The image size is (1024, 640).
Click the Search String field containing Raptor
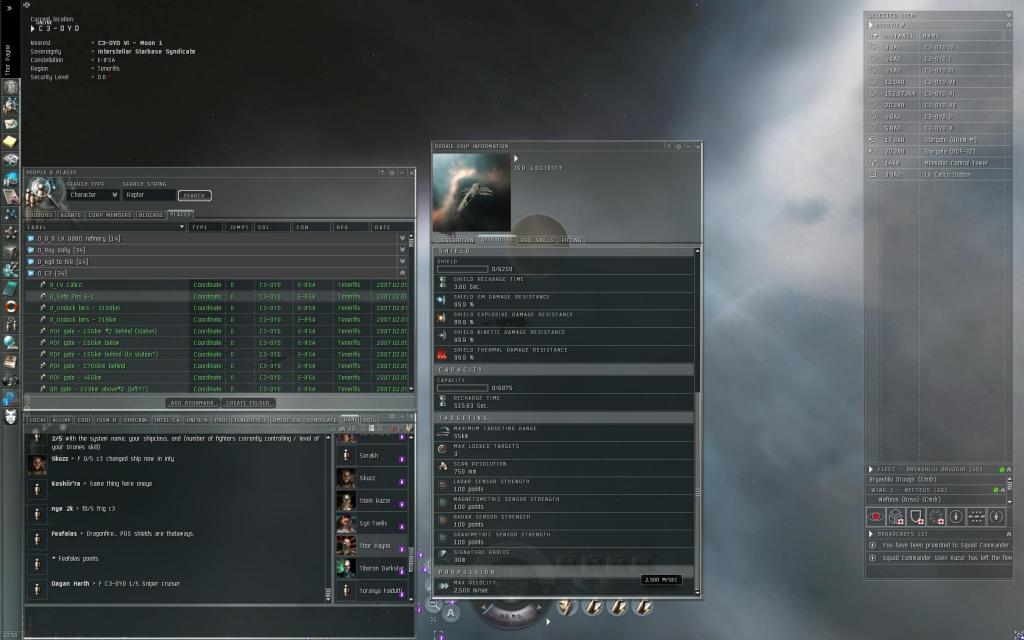148,195
